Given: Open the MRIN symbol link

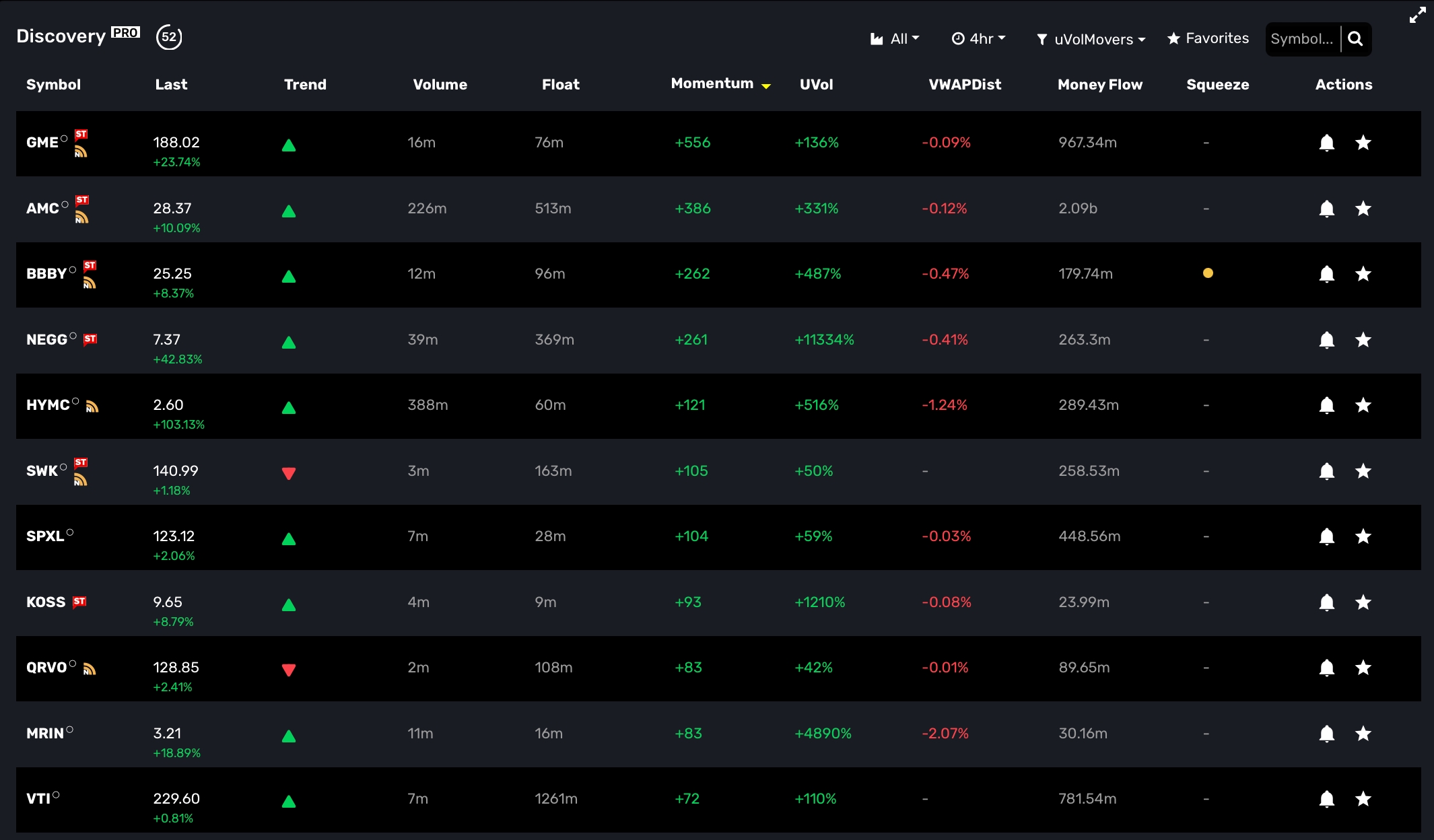Looking at the screenshot, I should pyautogui.click(x=44, y=734).
